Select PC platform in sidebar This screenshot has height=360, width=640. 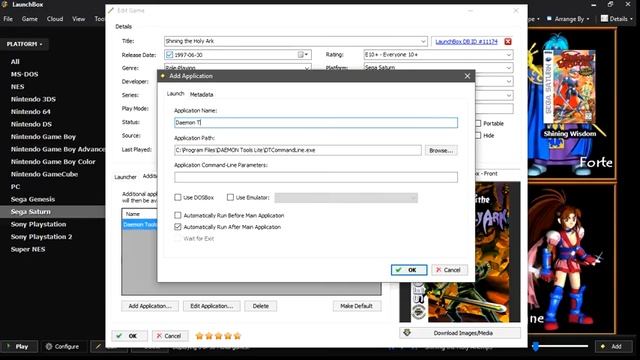click(16, 187)
